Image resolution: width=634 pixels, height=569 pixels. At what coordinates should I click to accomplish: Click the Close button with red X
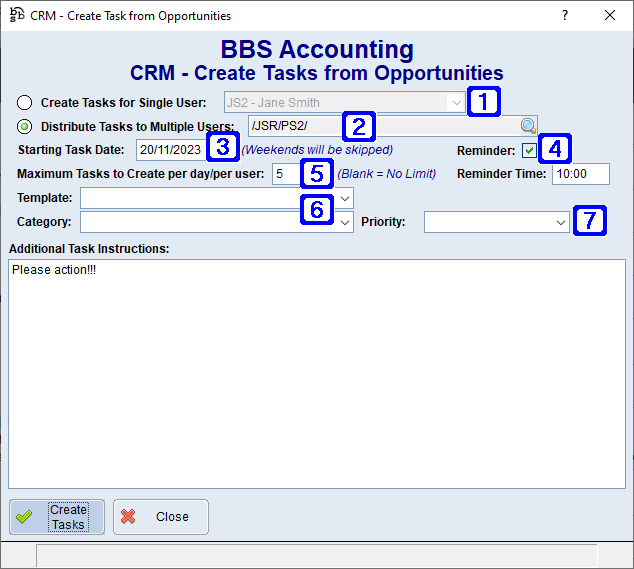pos(161,517)
